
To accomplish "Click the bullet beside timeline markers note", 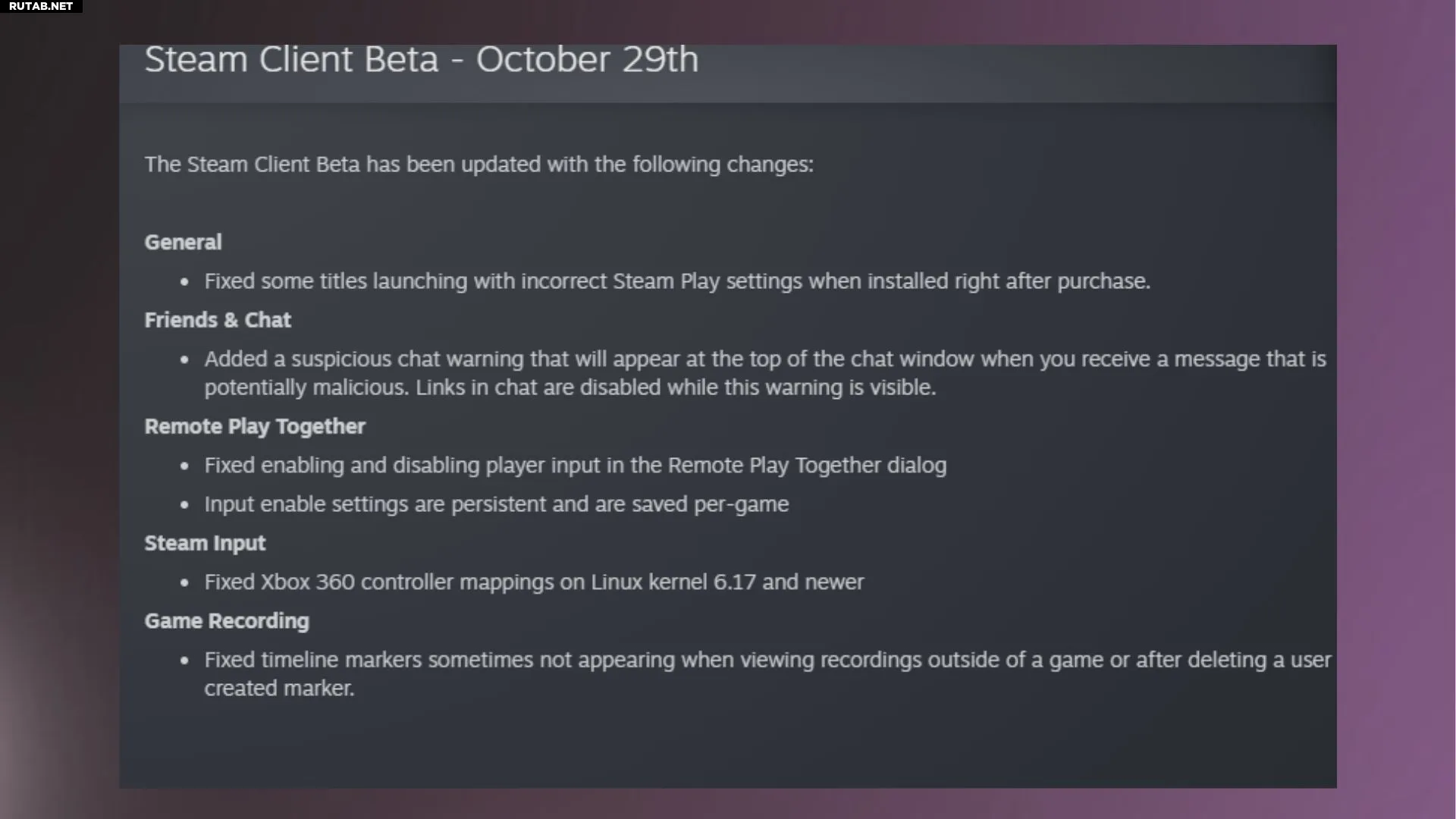I will coord(184,661).
